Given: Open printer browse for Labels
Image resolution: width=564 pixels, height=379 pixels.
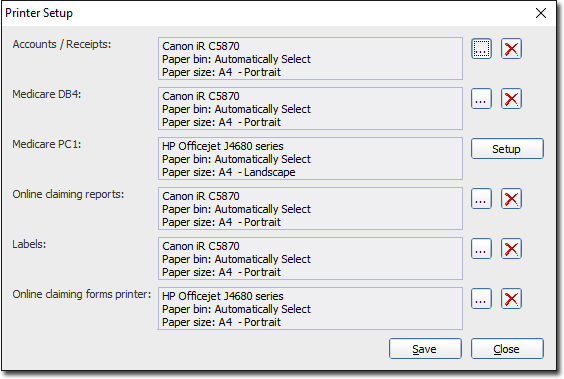Looking at the screenshot, I should tap(481, 248).
